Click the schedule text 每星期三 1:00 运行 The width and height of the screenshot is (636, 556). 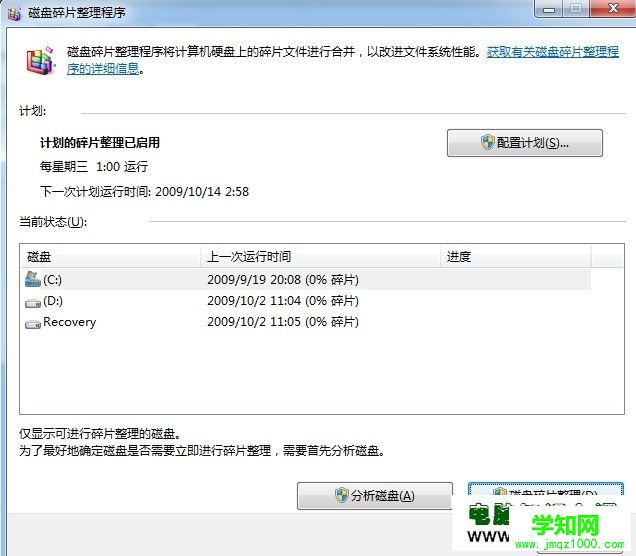tap(94, 167)
